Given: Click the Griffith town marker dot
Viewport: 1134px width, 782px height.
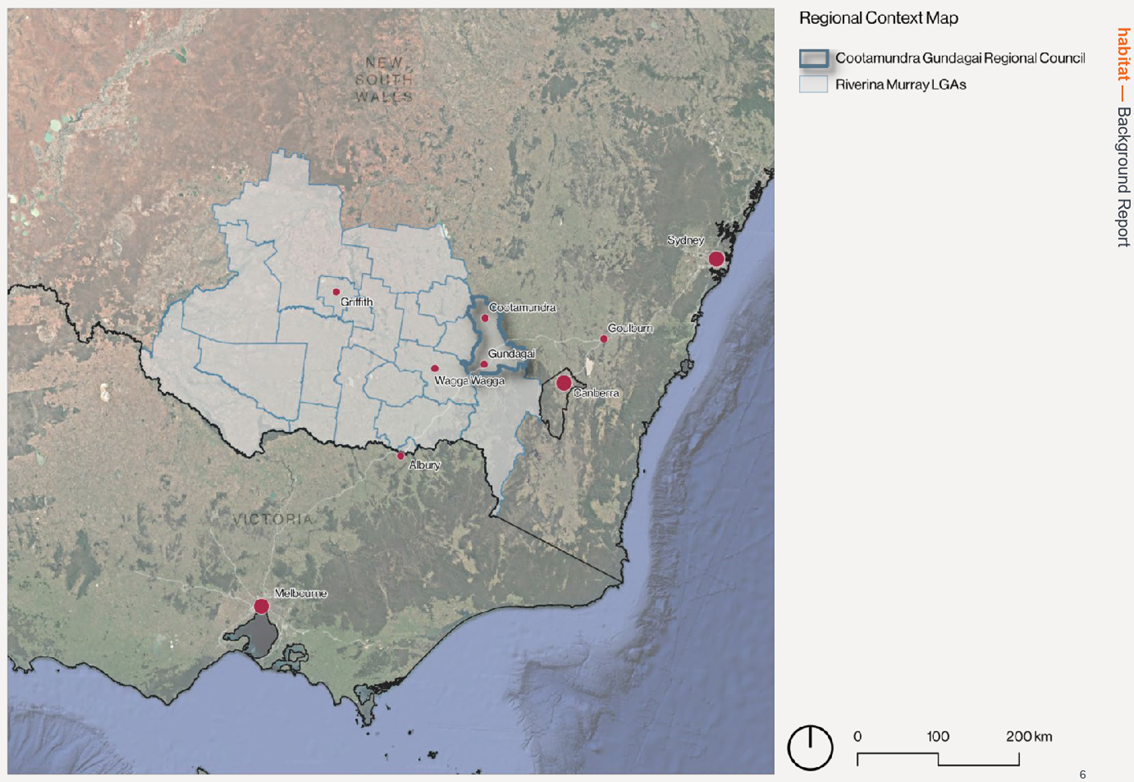Looking at the screenshot, I should (336, 292).
